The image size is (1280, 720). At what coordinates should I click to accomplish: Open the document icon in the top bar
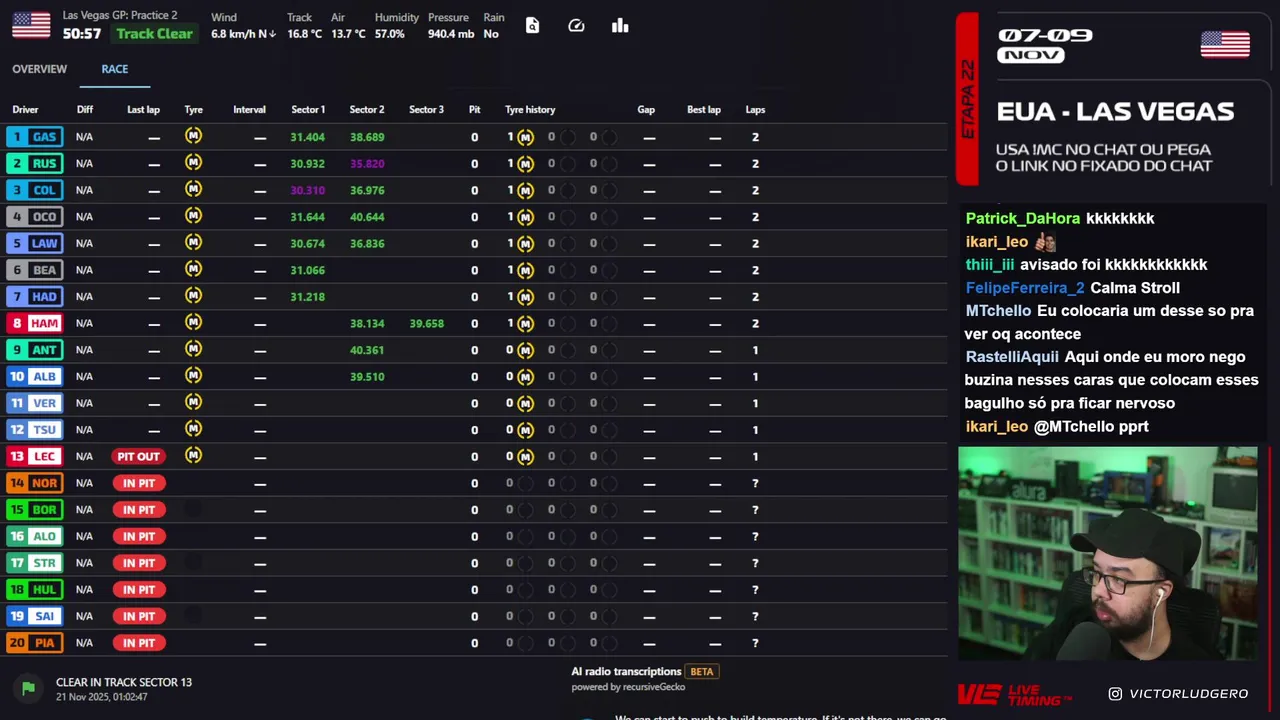(532, 26)
